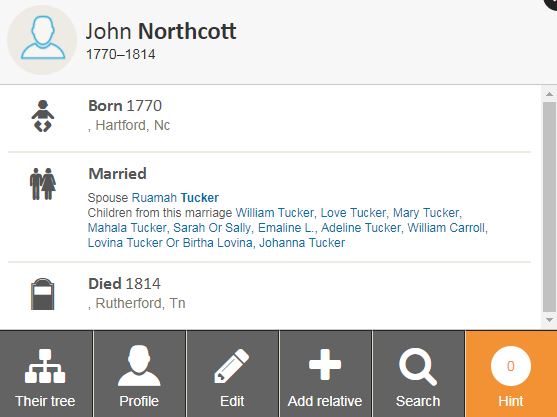Open Love Tucker's record
This screenshot has height=417, width=557.
353,212
